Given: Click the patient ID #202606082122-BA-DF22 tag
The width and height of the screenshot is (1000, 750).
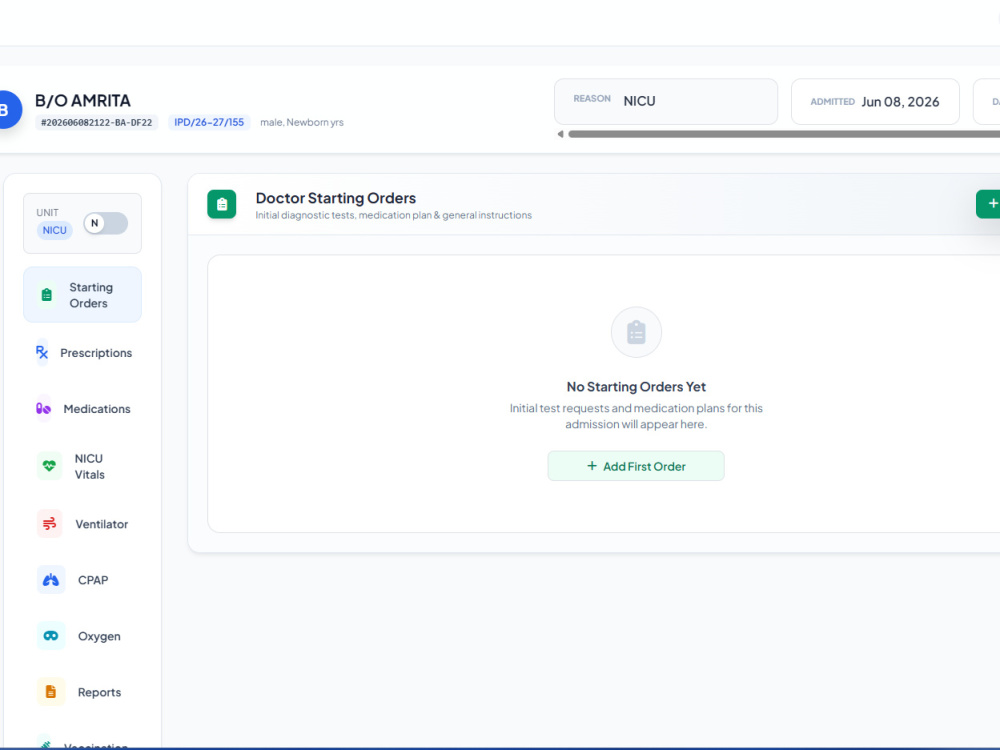Looking at the screenshot, I should click(96, 122).
